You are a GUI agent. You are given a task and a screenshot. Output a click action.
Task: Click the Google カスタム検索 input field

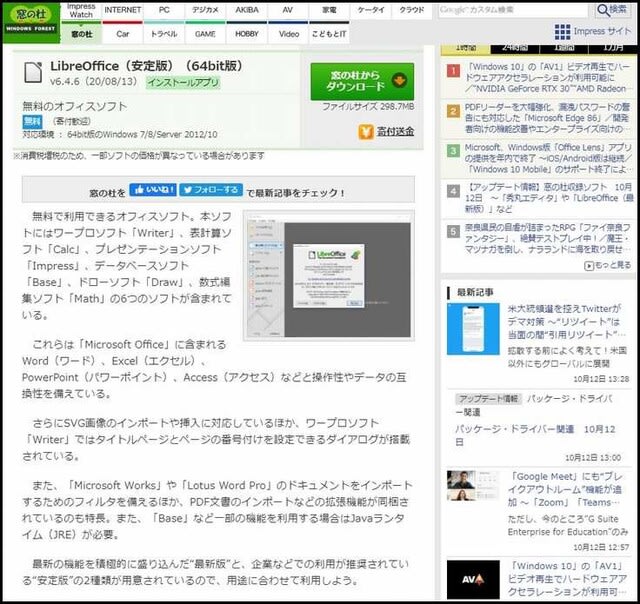tap(513, 10)
